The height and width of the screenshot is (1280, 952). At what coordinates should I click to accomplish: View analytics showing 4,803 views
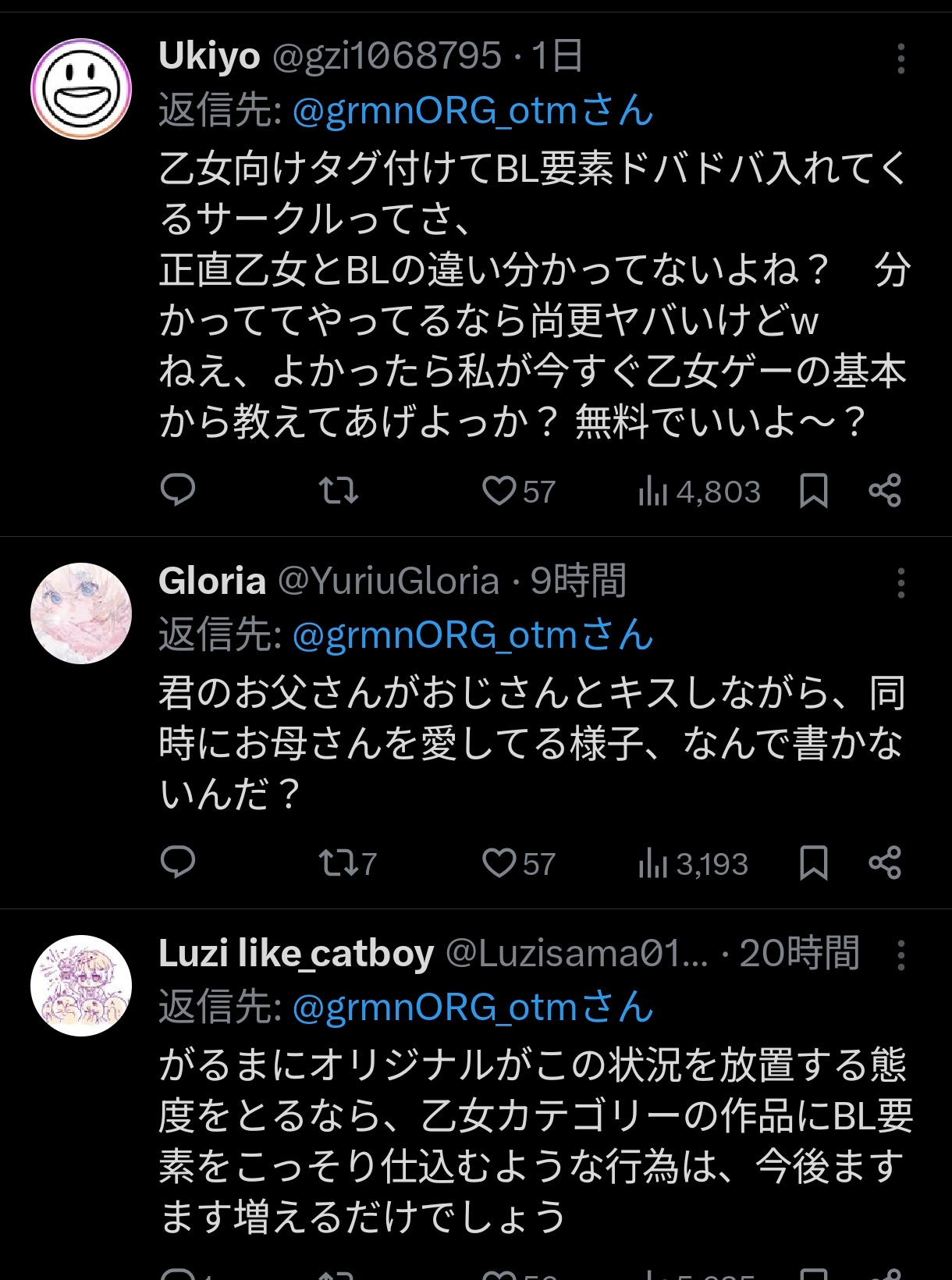pos(699,491)
